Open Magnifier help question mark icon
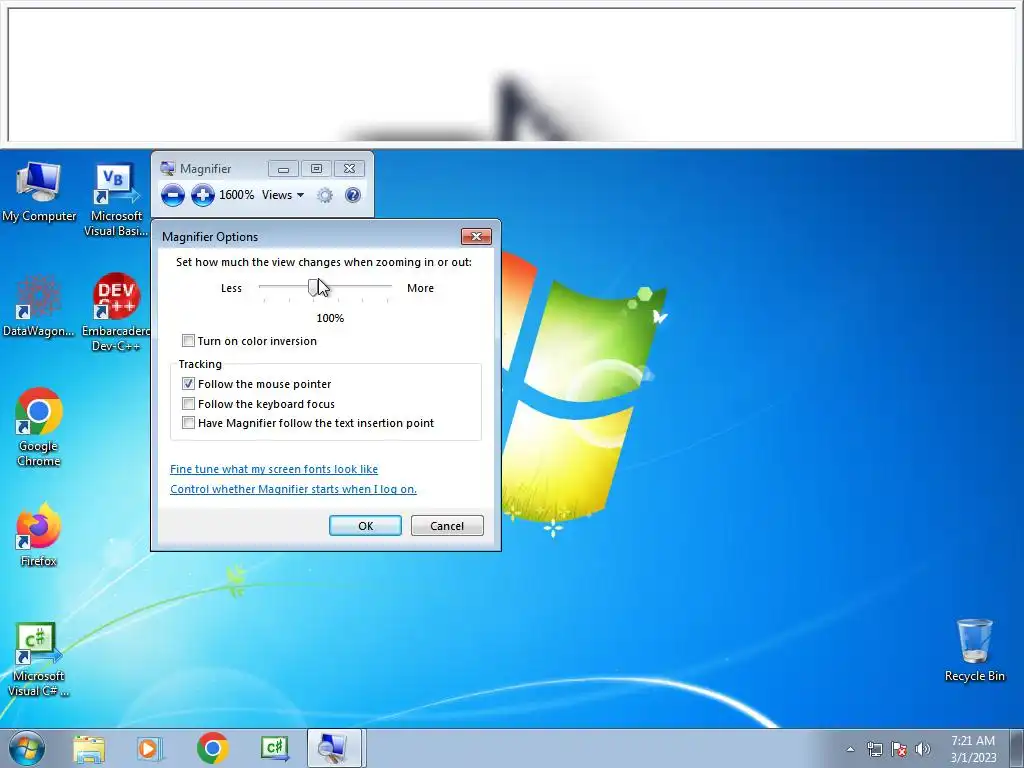Image resolution: width=1024 pixels, height=768 pixels. (x=353, y=195)
